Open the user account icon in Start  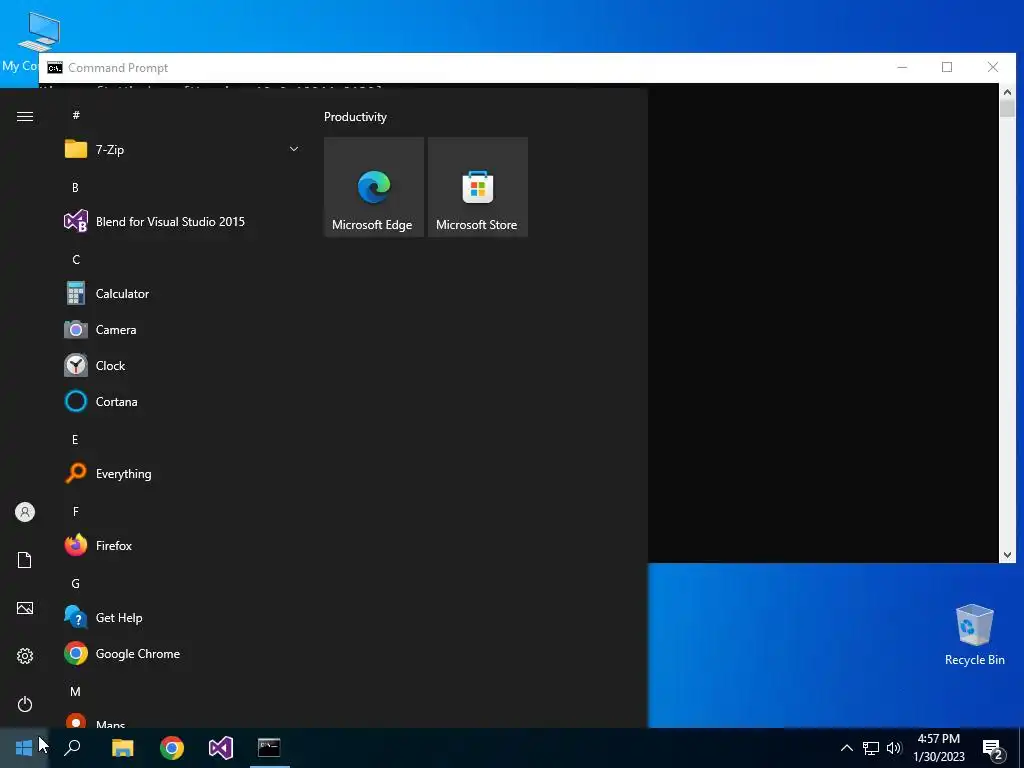(25, 512)
